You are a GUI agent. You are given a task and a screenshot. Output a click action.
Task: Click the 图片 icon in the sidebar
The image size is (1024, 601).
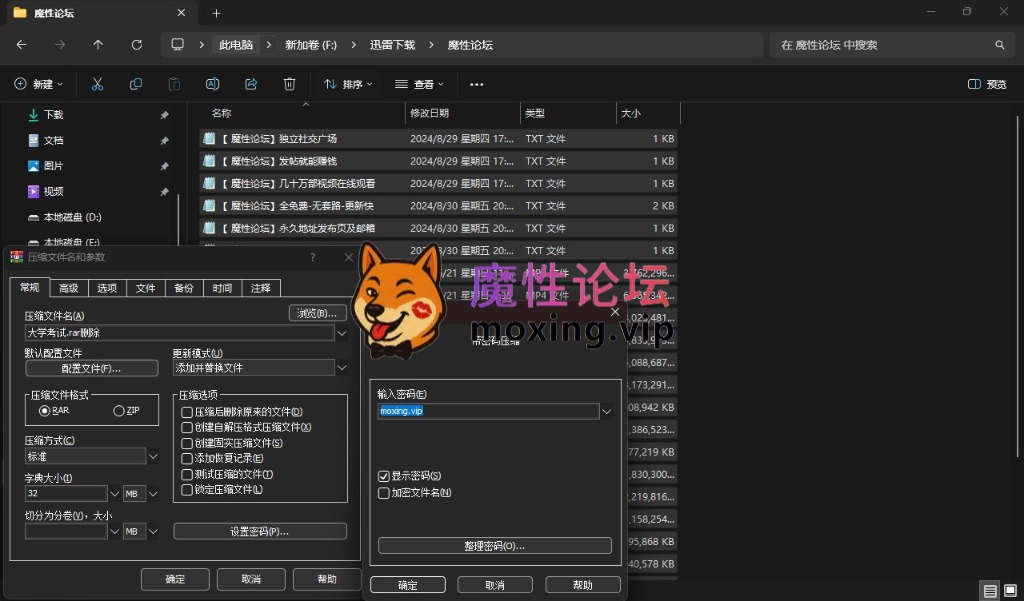pyautogui.click(x=33, y=166)
